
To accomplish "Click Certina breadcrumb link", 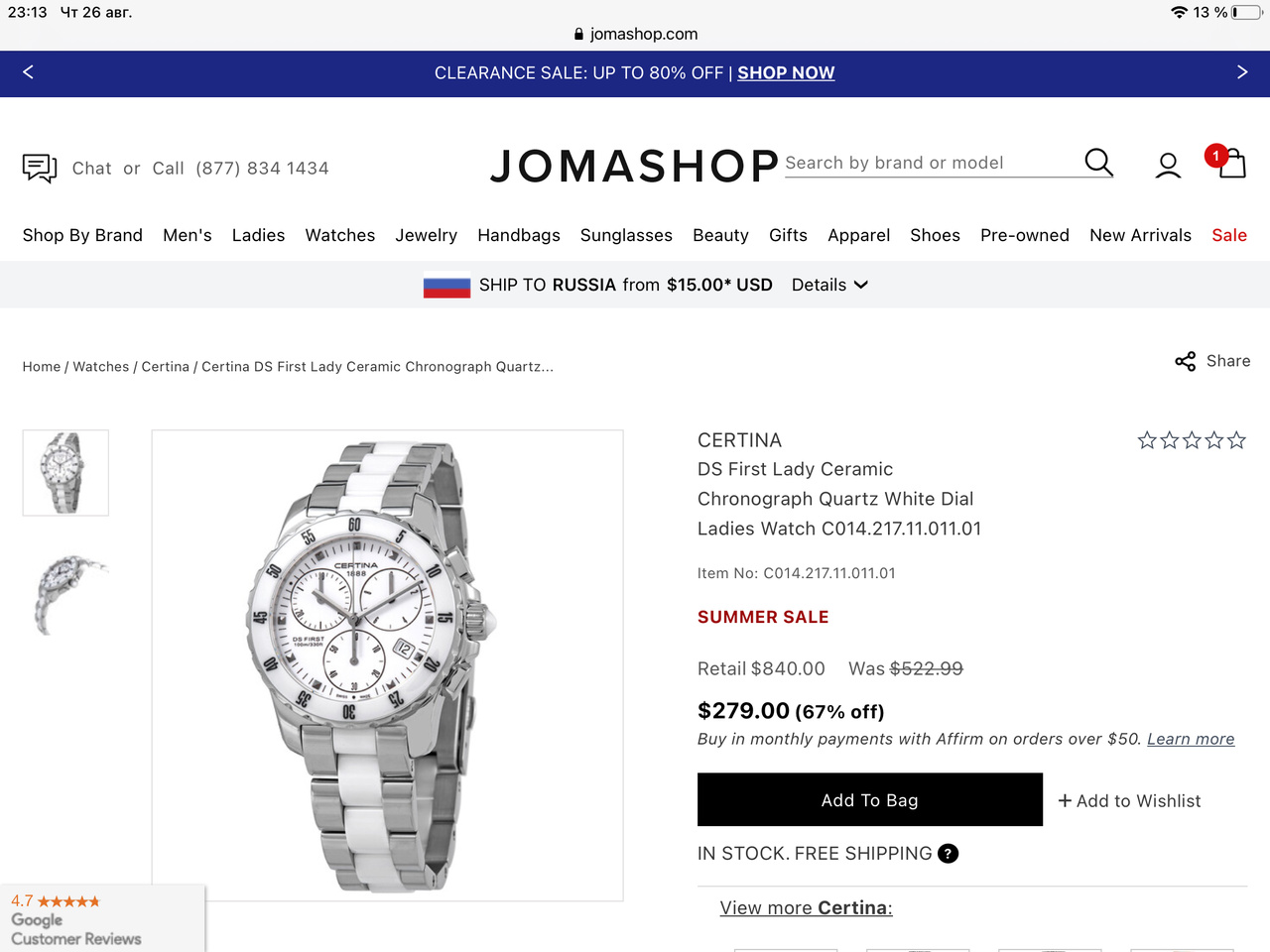I will click(165, 367).
